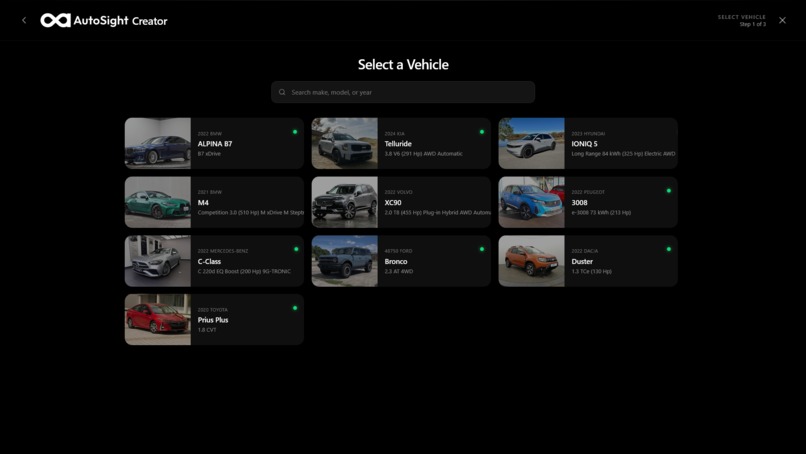Click the green status dot on Telluride

click(482, 132)
